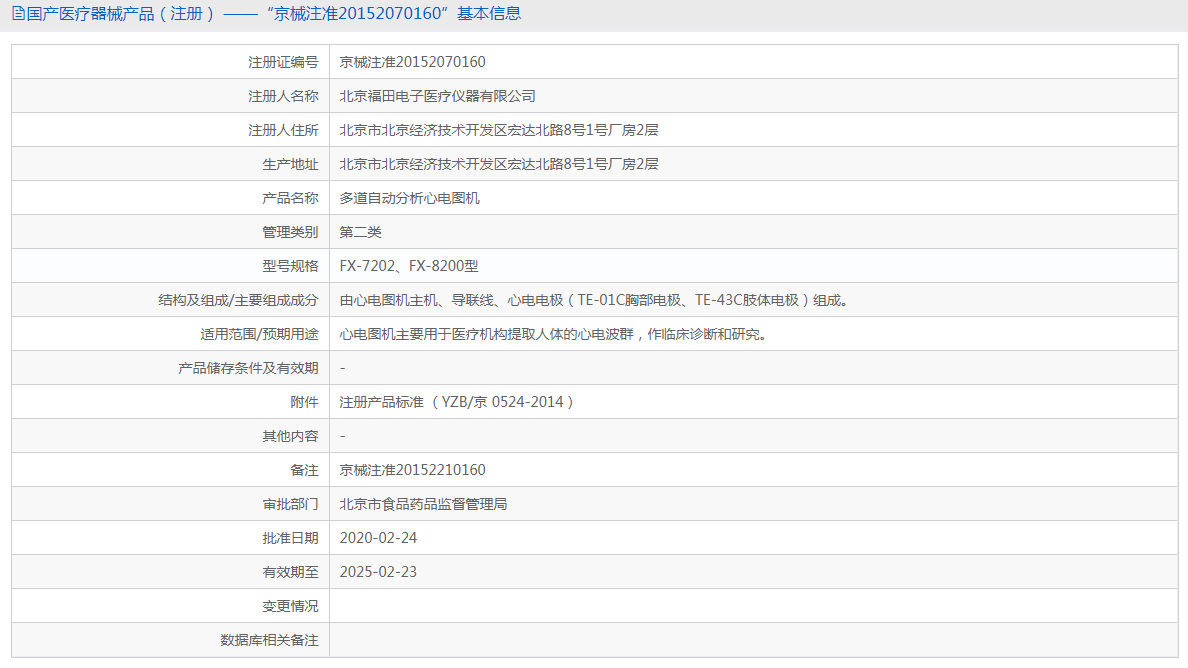Select the value 北京市食品药品监督管理局
This screenshot has height=668, width=1188.
(424, 504)
